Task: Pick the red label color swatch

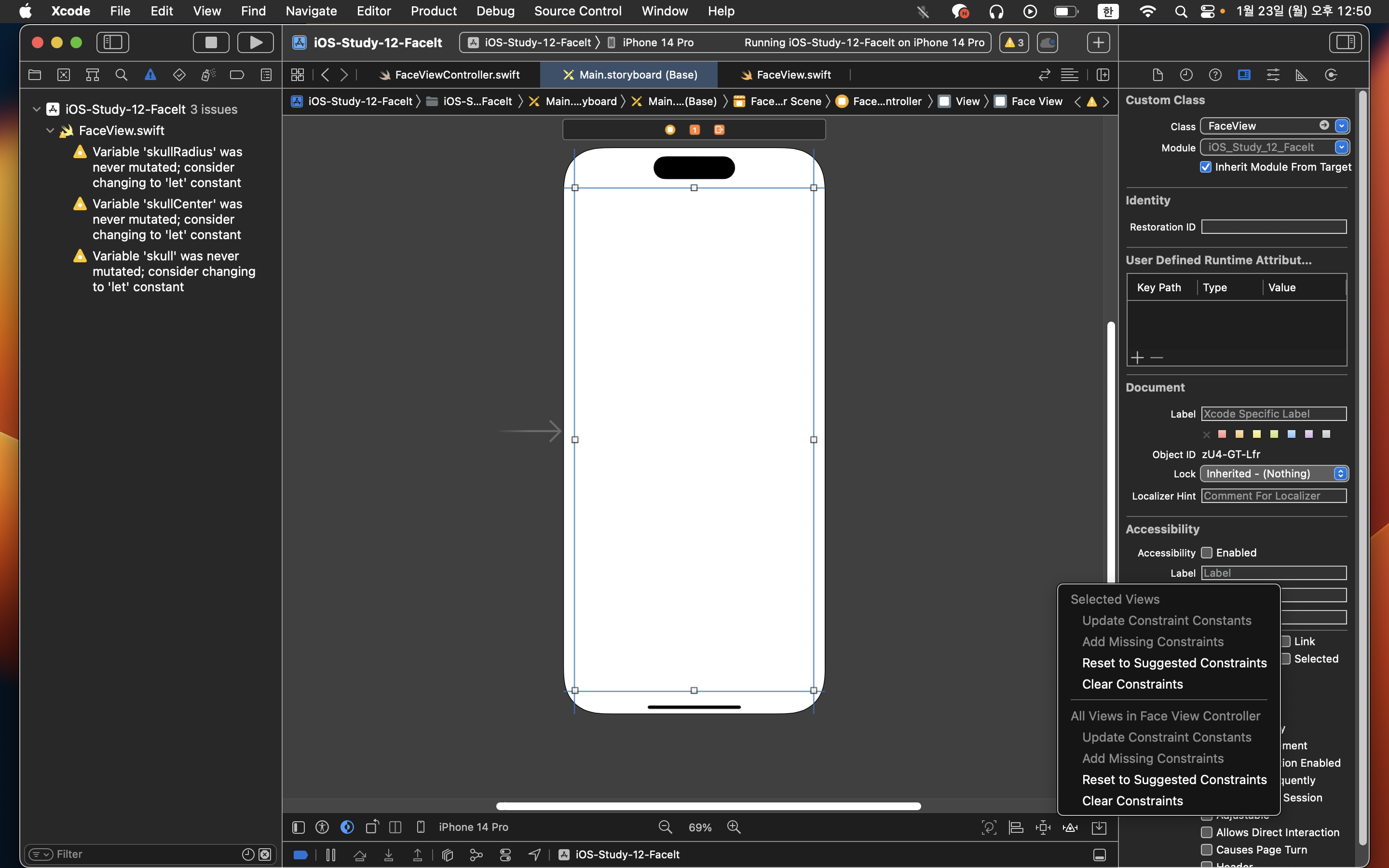Action: [x=1222, y=434]
